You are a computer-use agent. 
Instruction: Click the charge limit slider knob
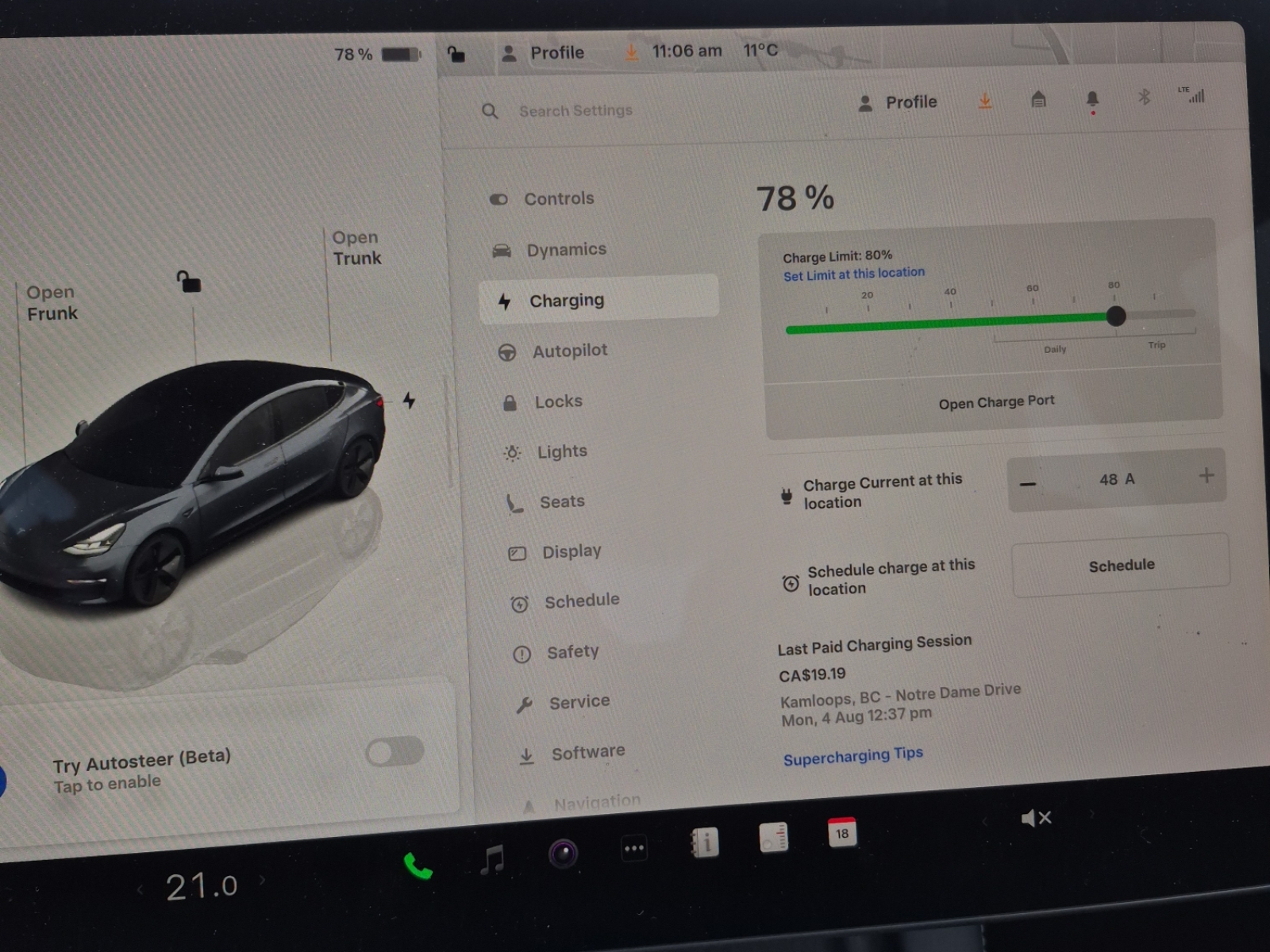pyautogui.click(x=1115, y=317)
